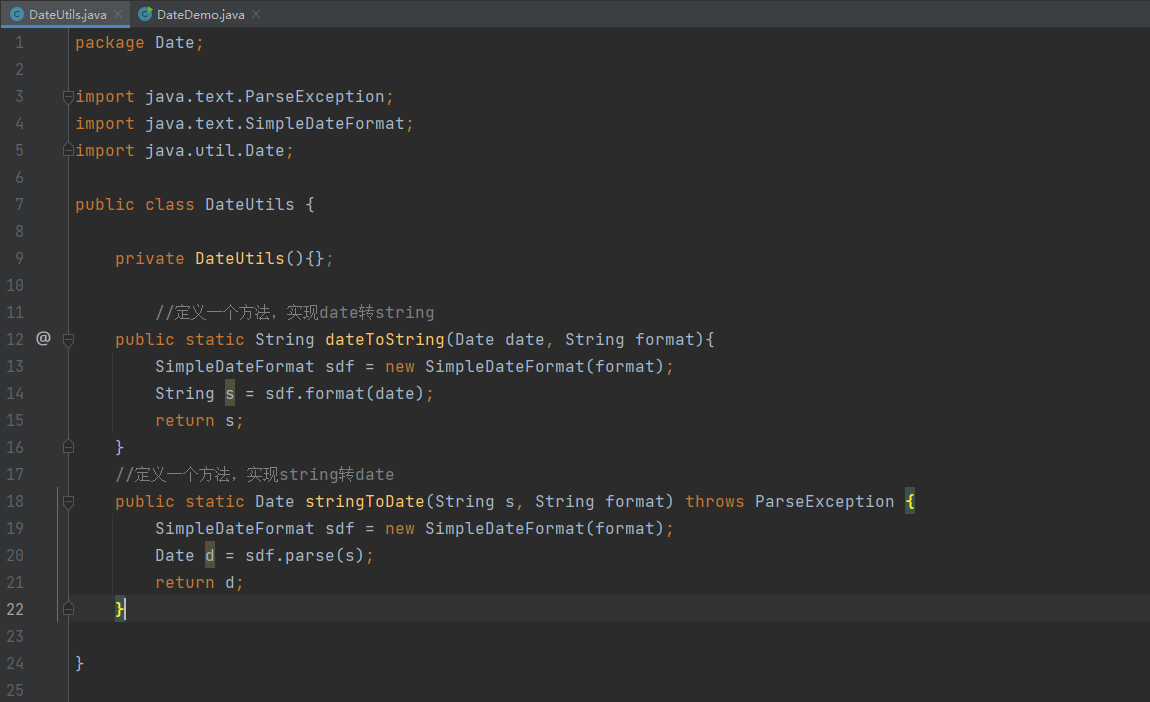Click the highlighted variable s on line 14
Image resolution: width=1150 pixels, height=702 pixels.
230,394
